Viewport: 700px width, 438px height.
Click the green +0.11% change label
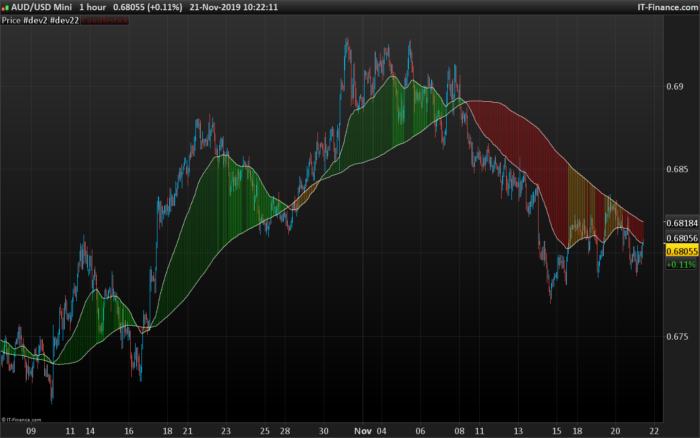click(681, 265)
